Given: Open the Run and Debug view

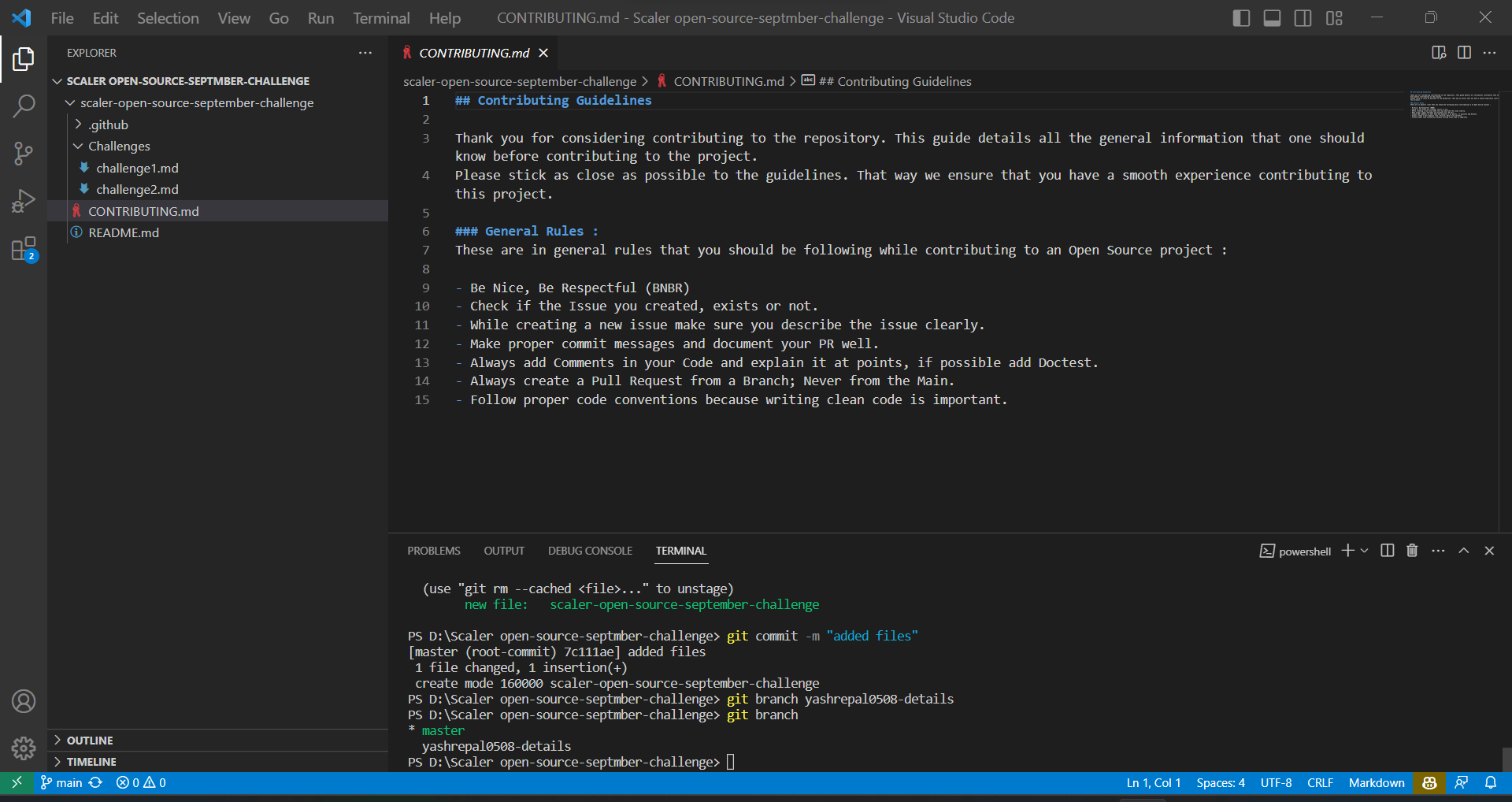Looking at the screenshot, I should pyautogui.click(x=24, y=200).
